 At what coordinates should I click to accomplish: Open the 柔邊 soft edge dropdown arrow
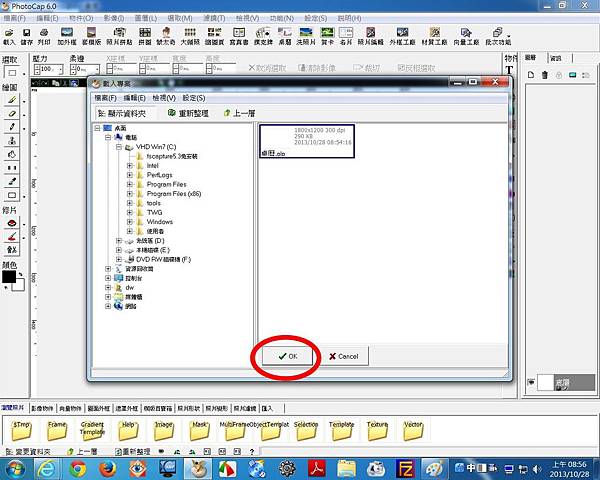(98, 69)
